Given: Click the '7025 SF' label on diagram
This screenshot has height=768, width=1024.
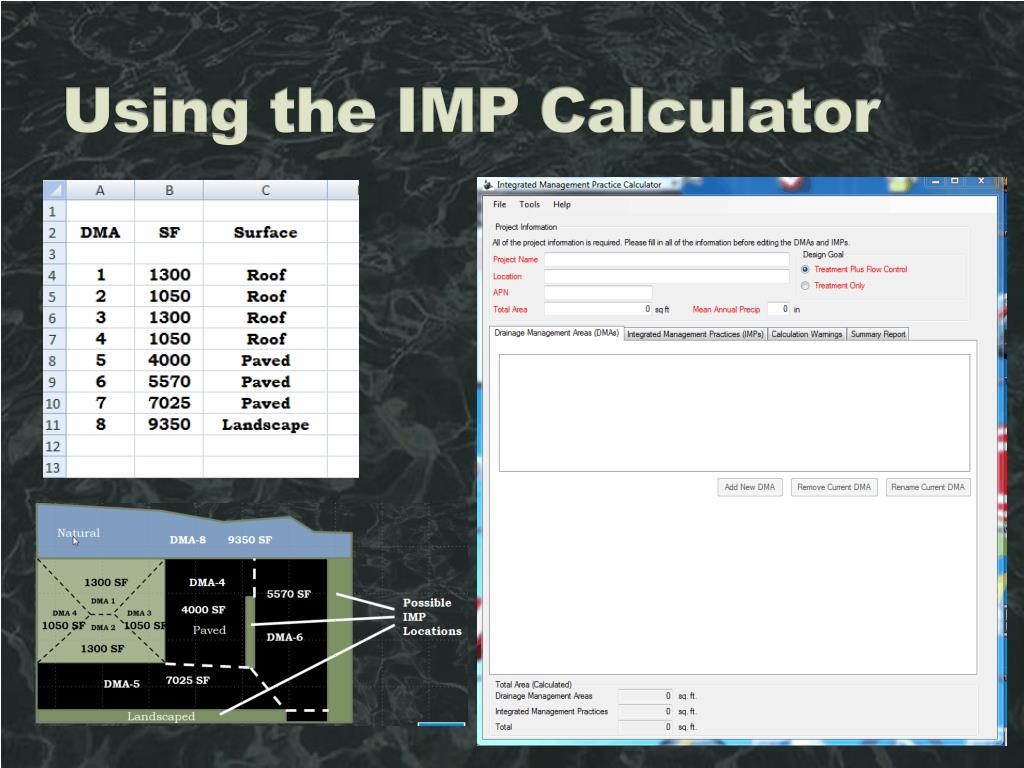Looking at the screenshot, I should 187,680.
